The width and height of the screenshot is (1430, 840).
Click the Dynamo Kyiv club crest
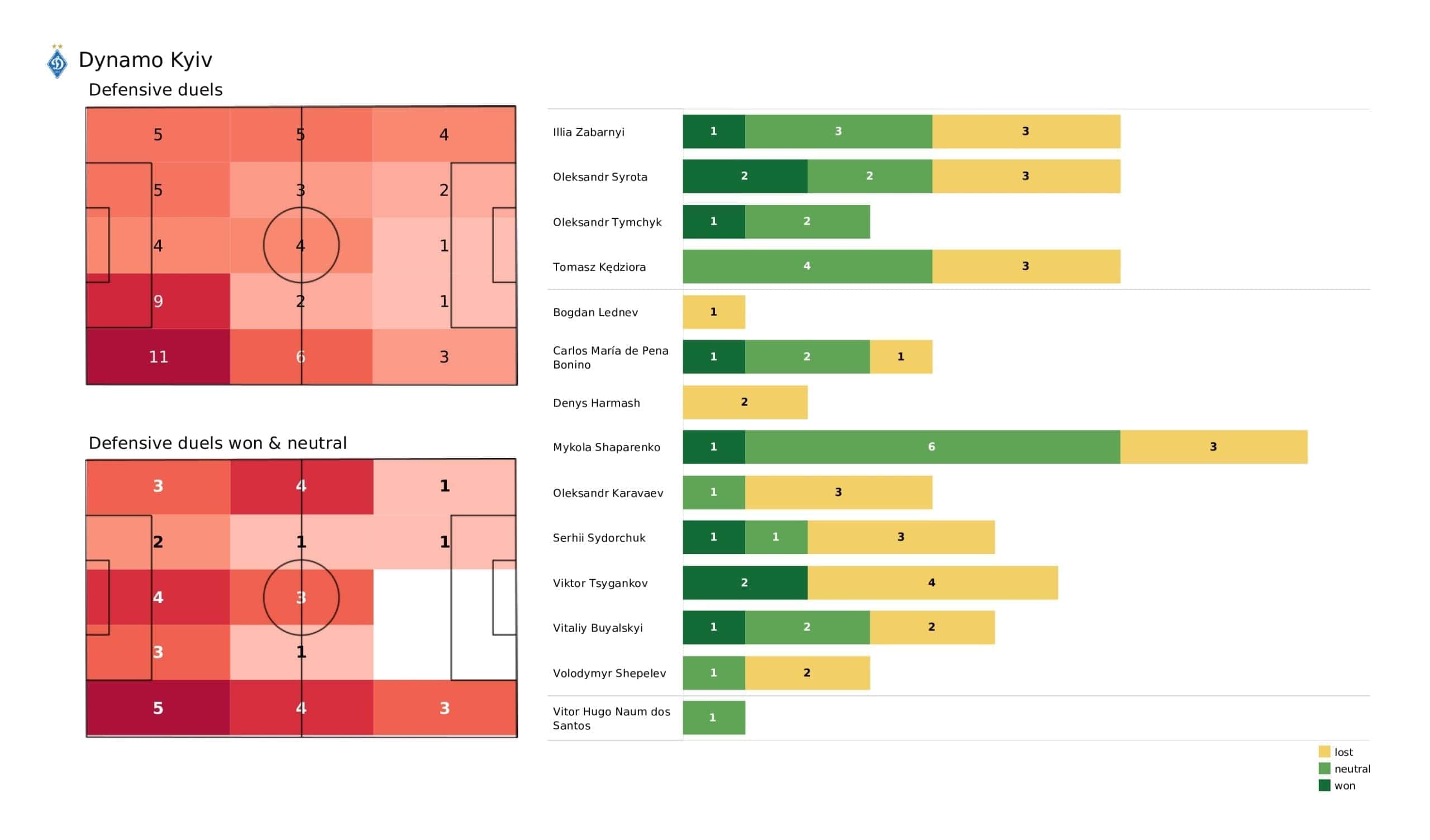[57, 61]
